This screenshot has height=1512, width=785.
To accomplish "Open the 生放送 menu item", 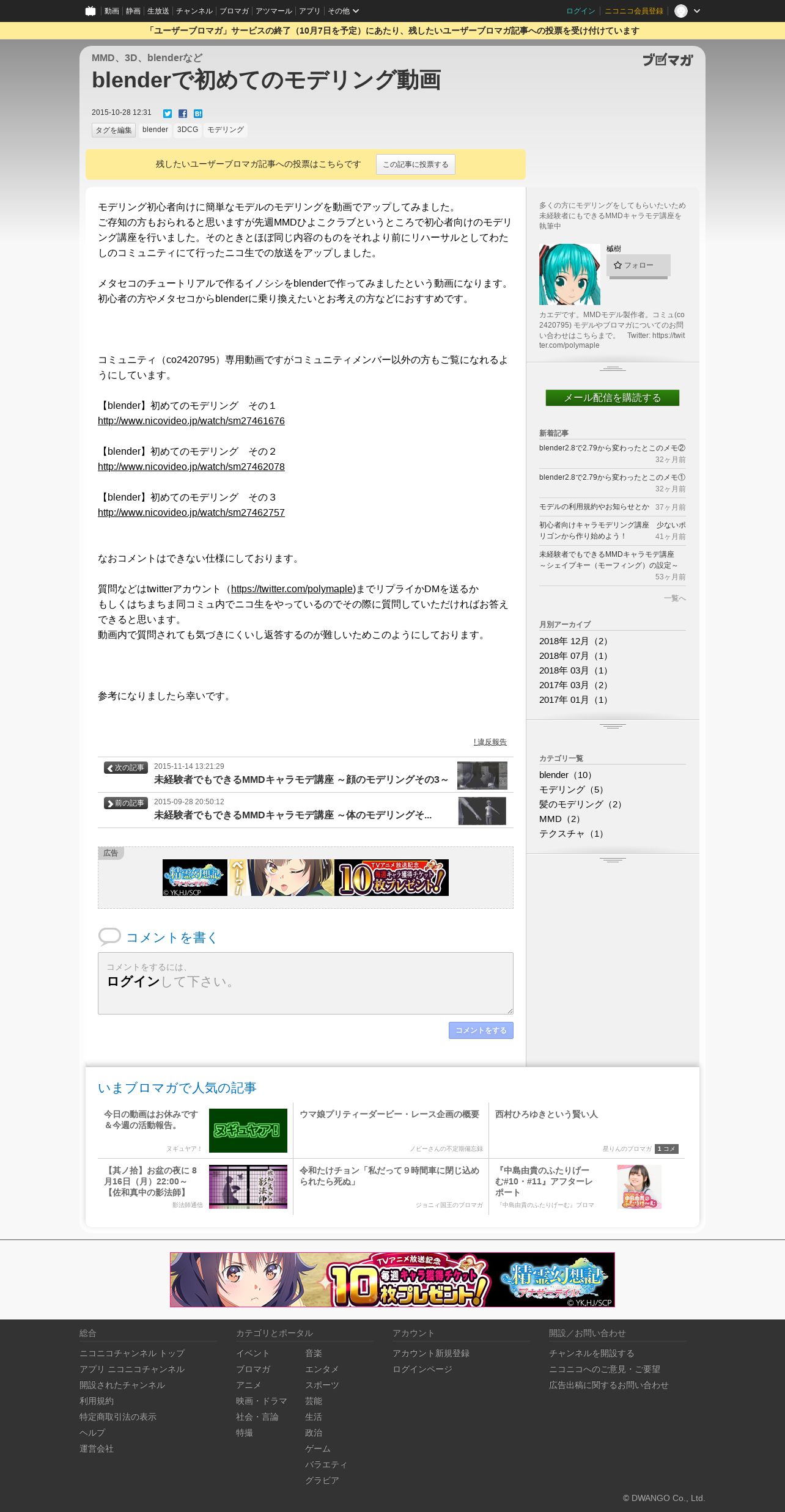I will [158, 11].
